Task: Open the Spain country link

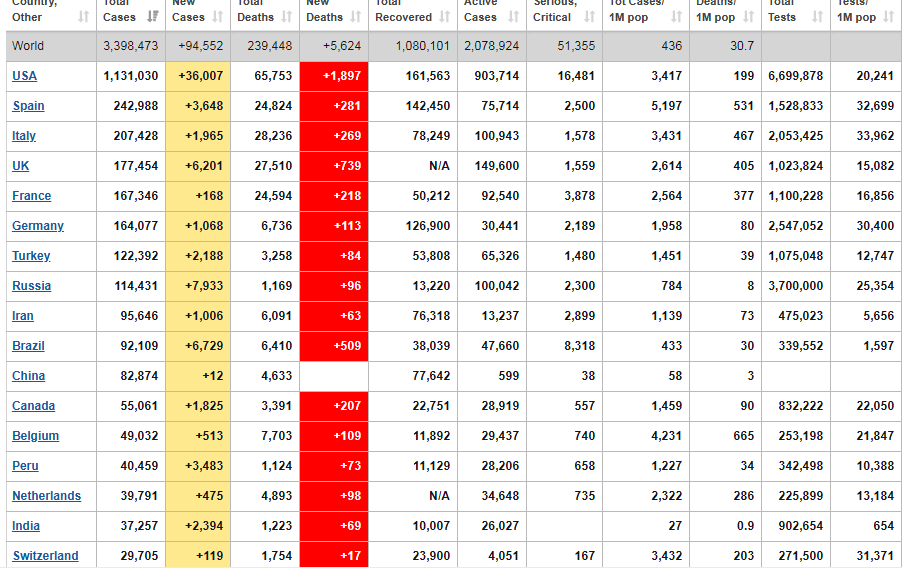Action: tap(28, 106)
